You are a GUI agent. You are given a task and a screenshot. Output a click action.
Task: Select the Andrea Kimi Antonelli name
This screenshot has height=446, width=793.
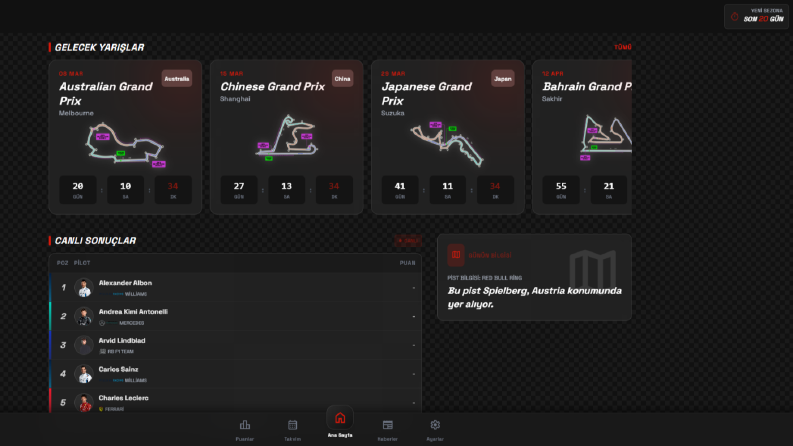[x=133, y=312]
